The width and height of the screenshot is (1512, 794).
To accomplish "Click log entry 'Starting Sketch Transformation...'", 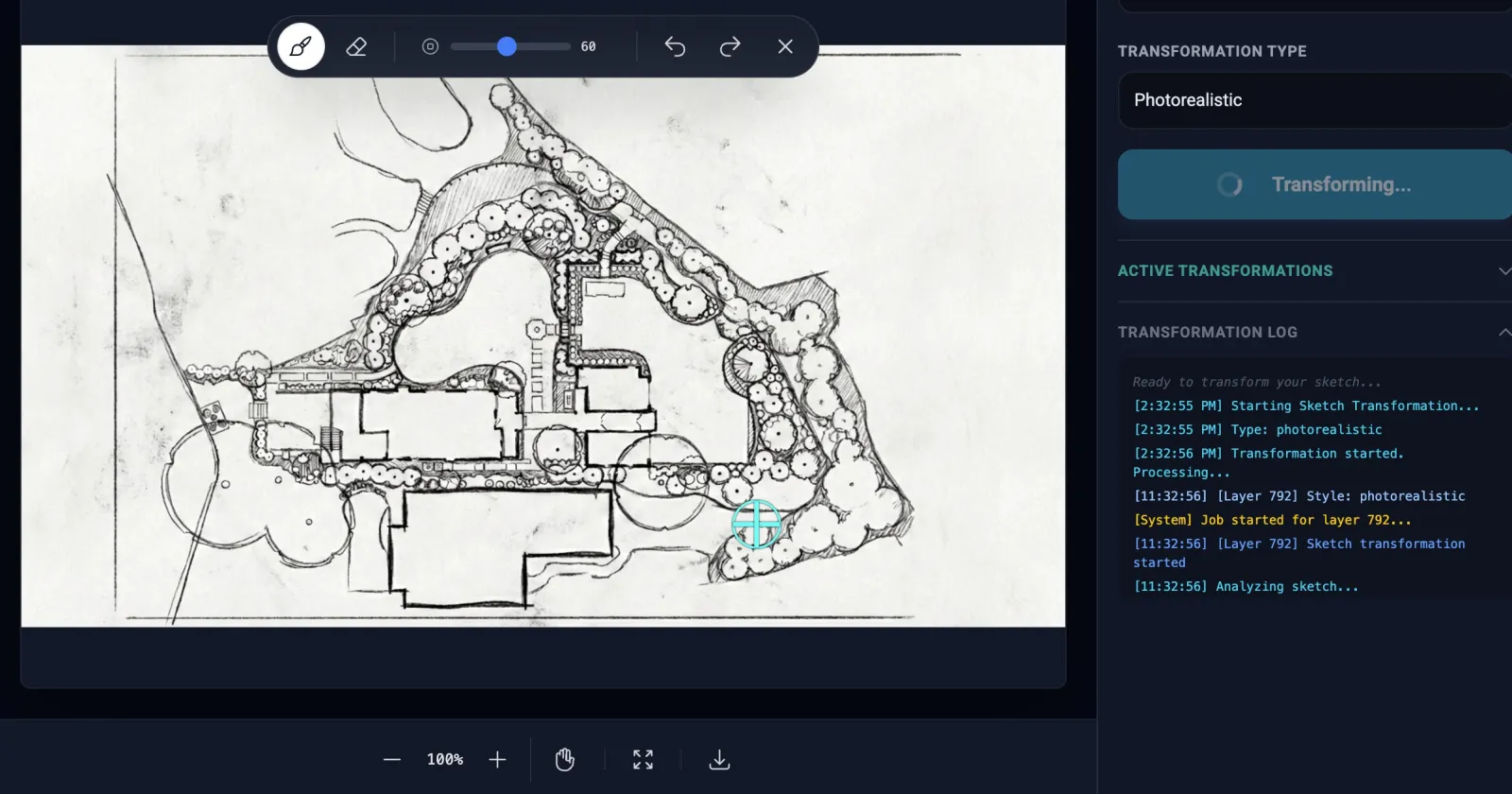I will (1306, 406).
